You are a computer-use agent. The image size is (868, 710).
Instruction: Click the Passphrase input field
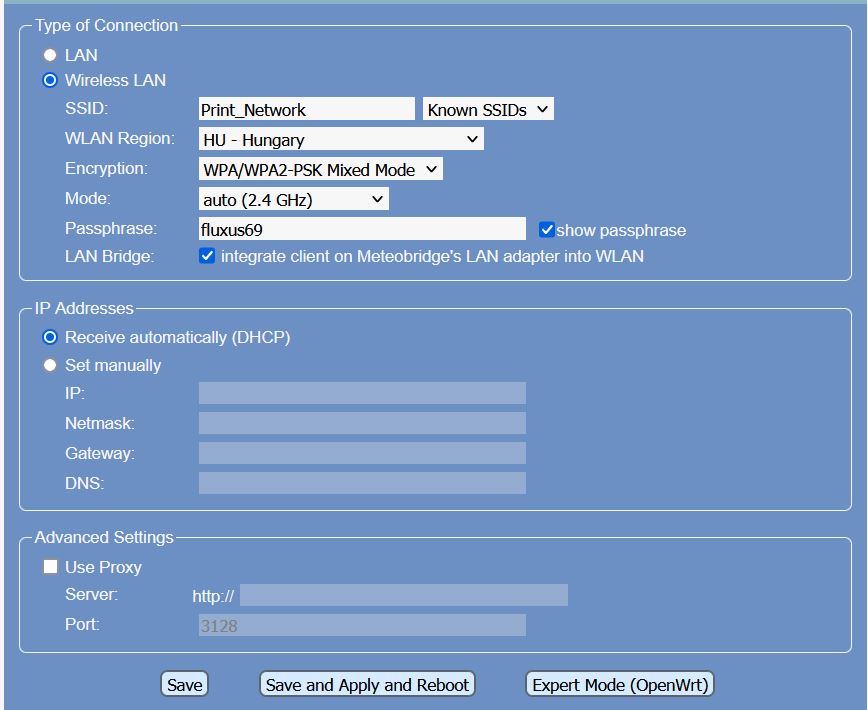click(362, 229)
